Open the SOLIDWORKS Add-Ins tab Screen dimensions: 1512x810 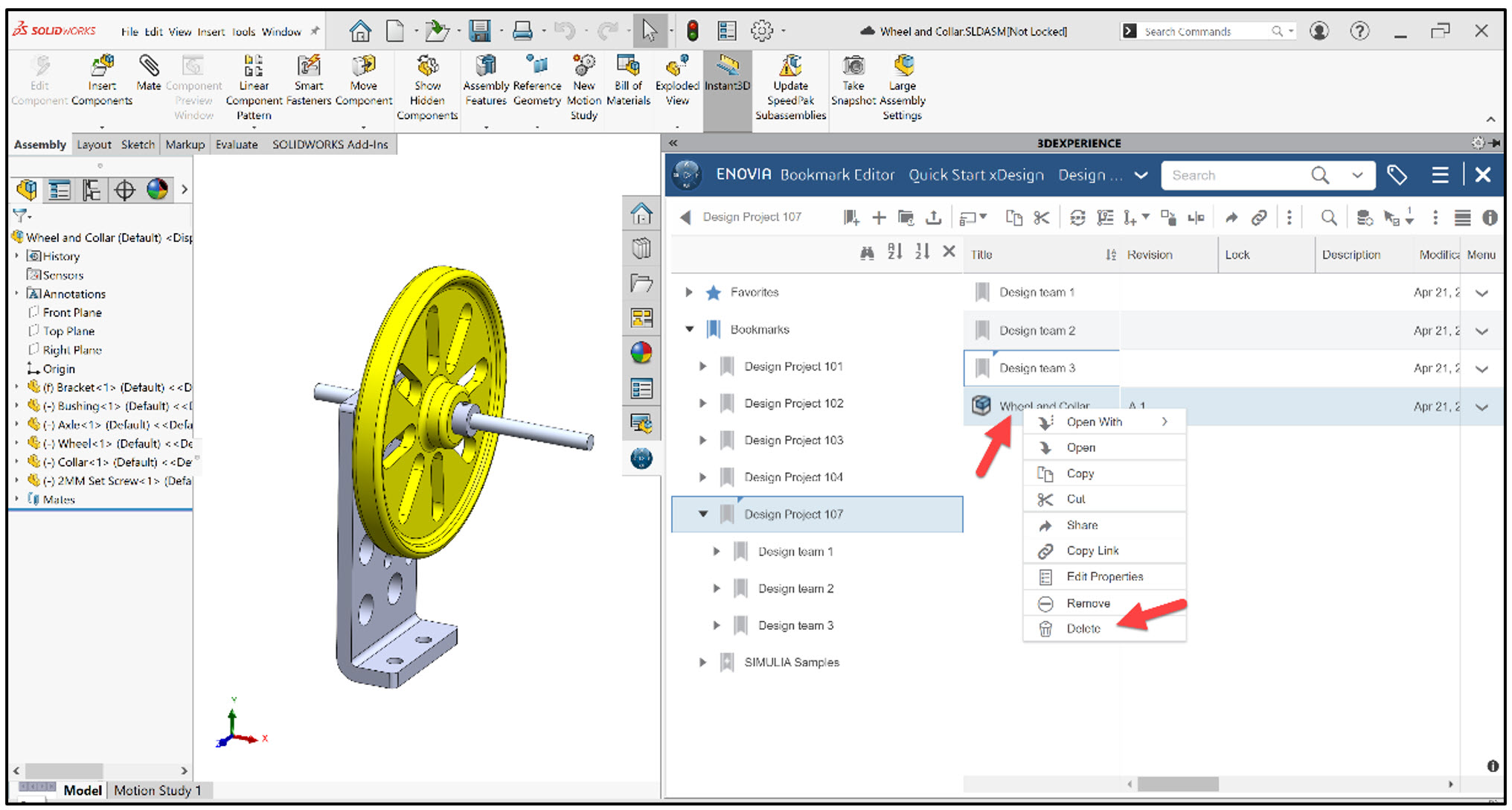(x=331, y=144)
